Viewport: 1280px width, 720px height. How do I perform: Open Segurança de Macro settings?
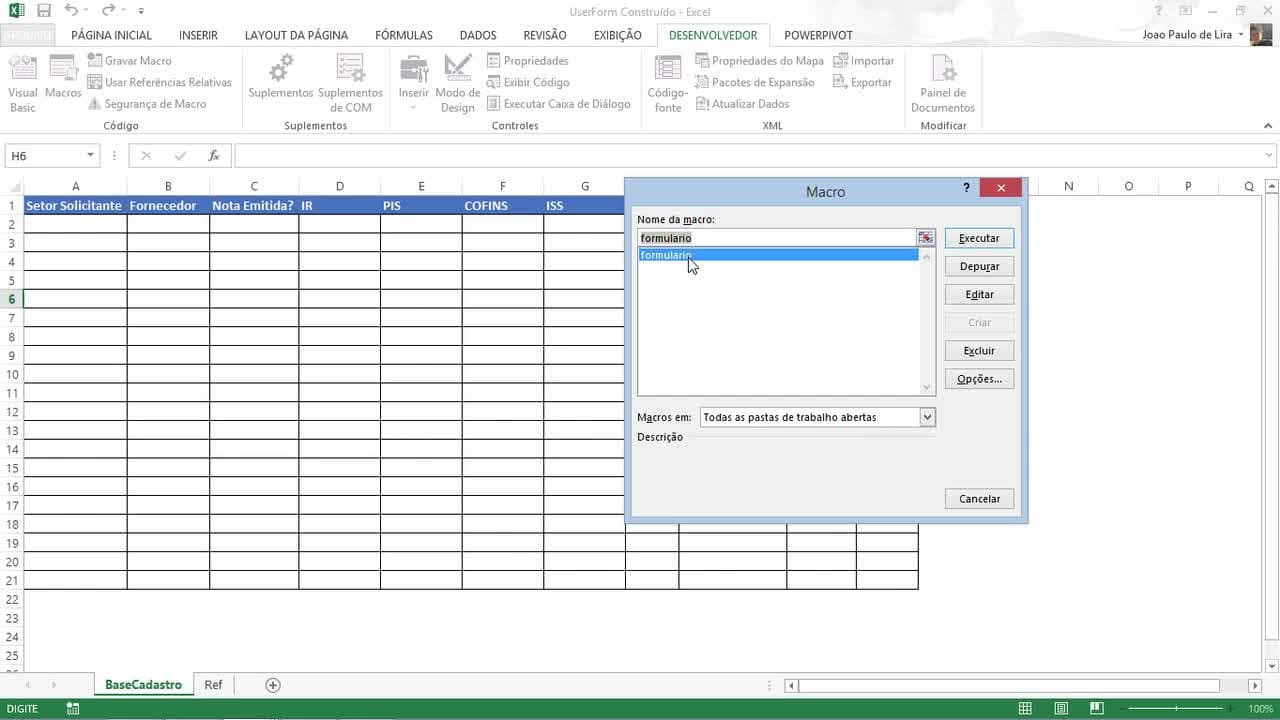pos(146,104)
